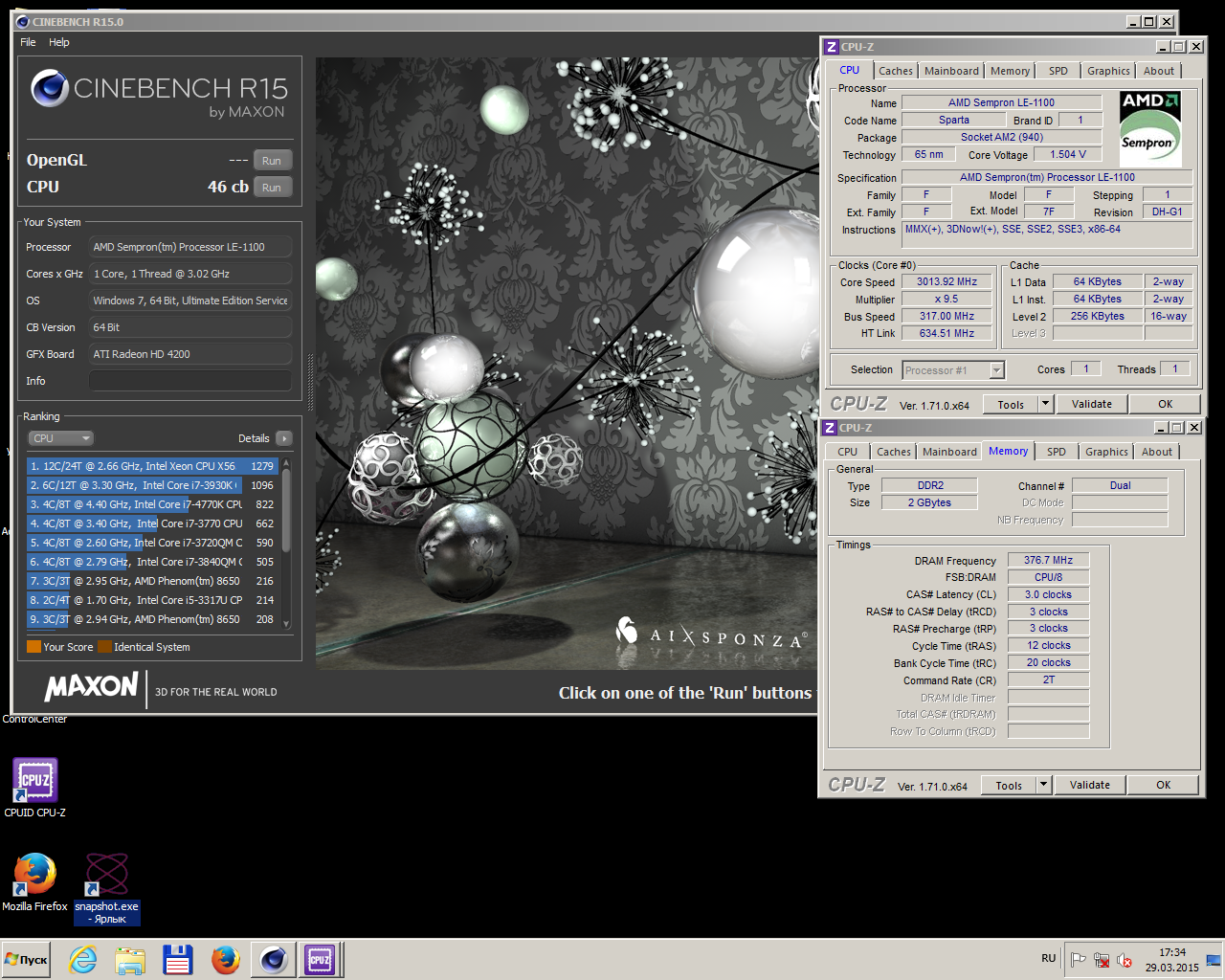Open About tab in upper CPU-Z
This screenshot has width=1225, height=980.
pos(1159,71)
